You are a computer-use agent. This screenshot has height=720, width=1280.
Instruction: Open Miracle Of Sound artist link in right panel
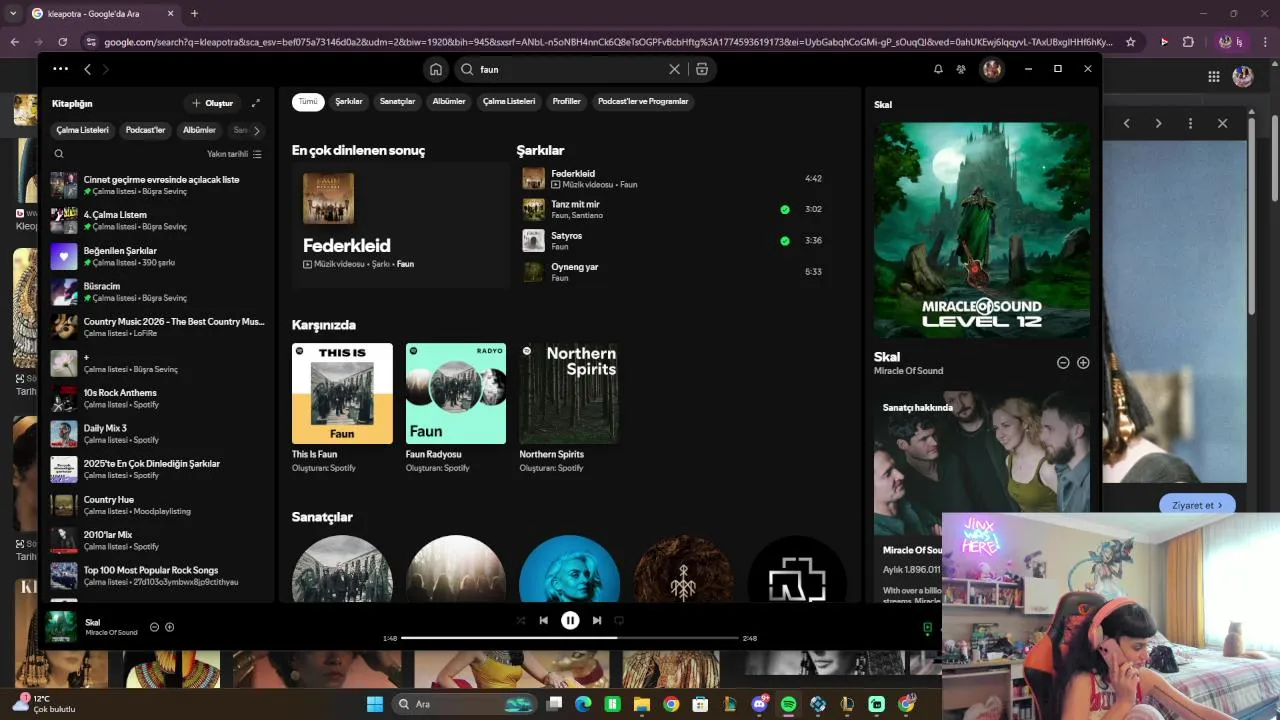pyautogui.click(x=908, y=371)
